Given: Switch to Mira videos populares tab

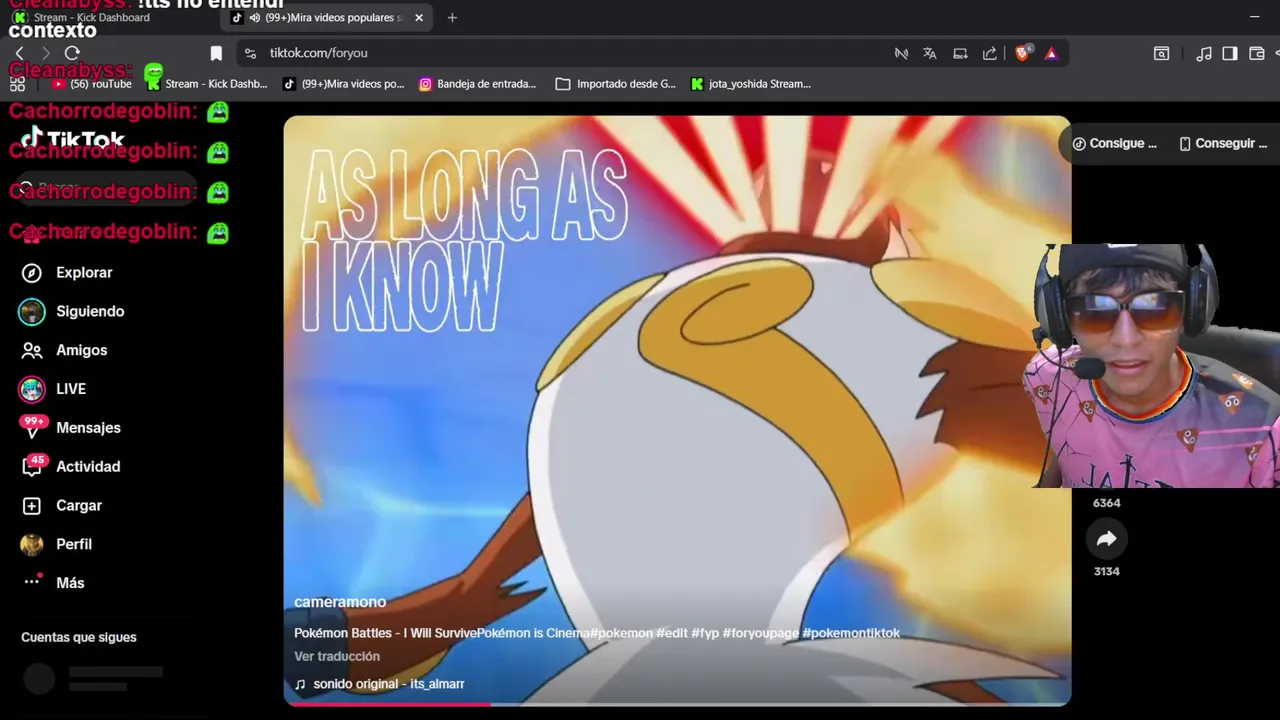Looking at the screenshot, I should (327, 17).
